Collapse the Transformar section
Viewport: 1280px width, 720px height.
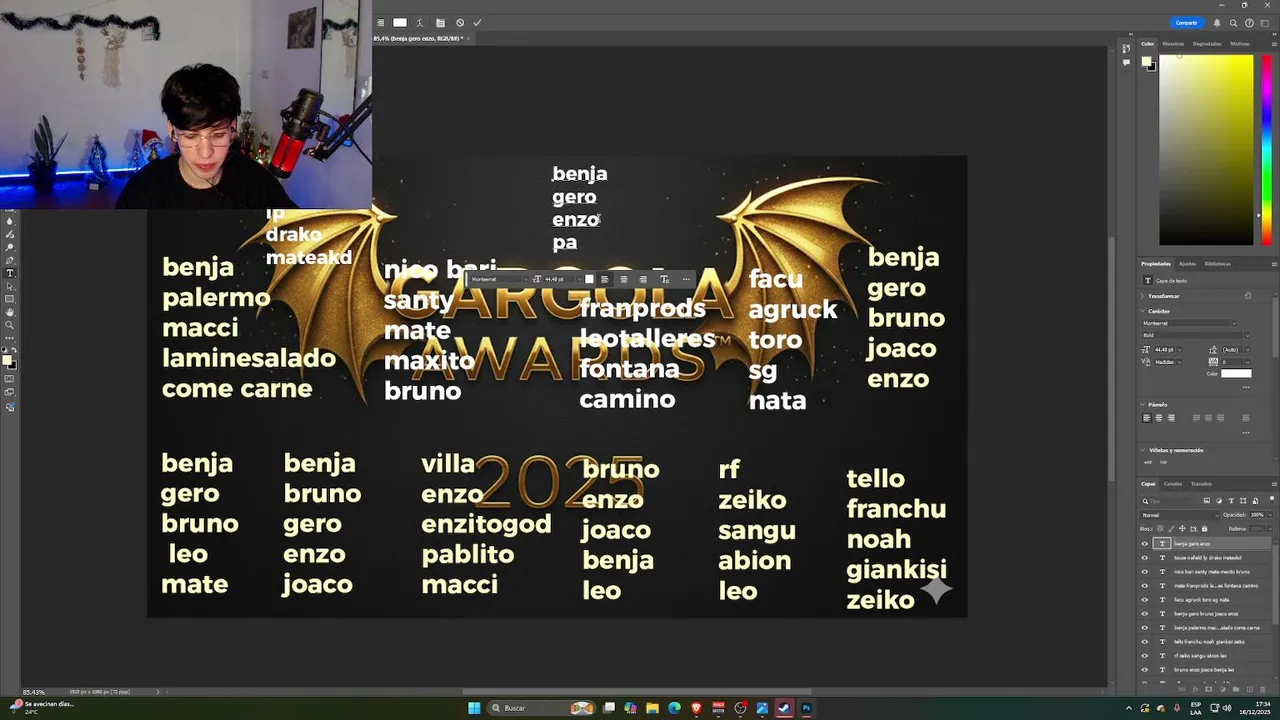pyautogui.click(x=1143, y=296)
